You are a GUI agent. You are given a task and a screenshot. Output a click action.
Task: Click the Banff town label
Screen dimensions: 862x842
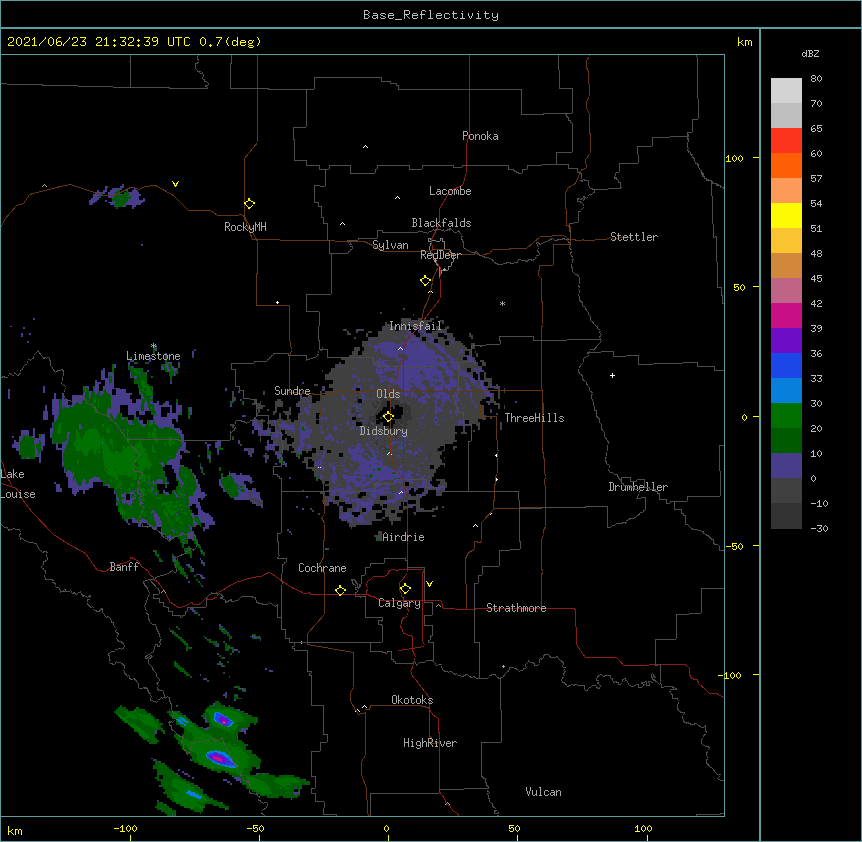(124, 567)
